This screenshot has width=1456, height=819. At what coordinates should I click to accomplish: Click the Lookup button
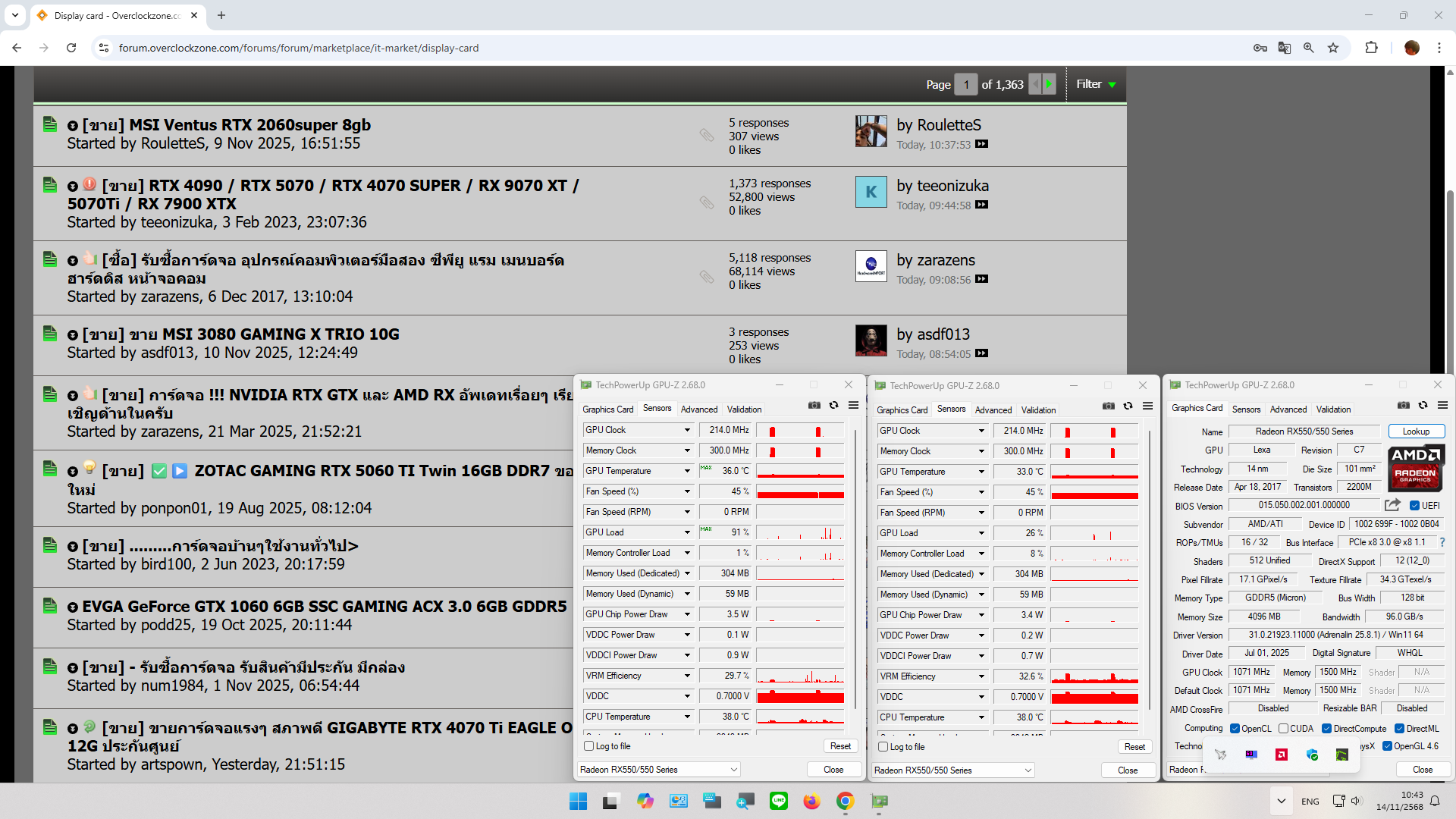pyautogui.click(x=1416, y=431)
